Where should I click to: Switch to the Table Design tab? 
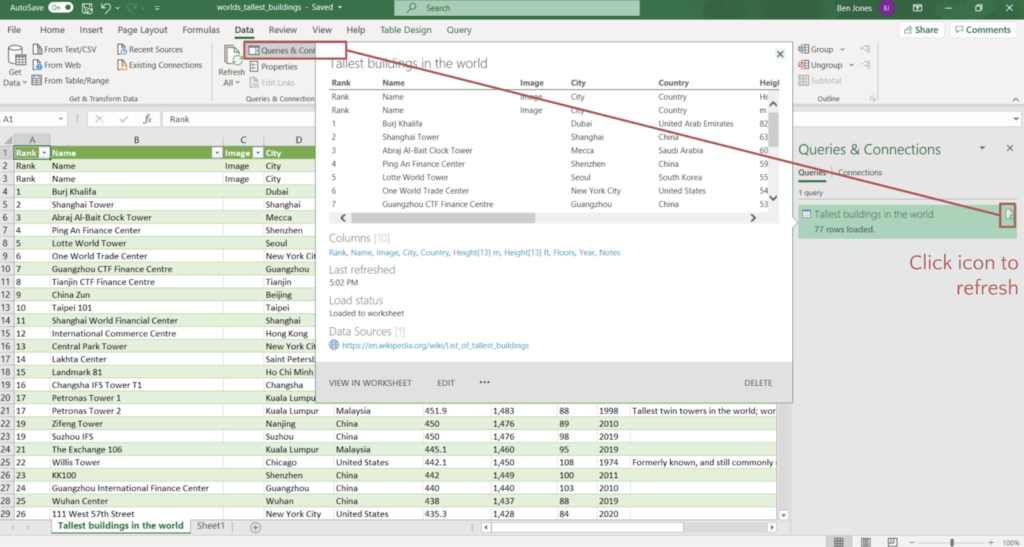(406, 30)
